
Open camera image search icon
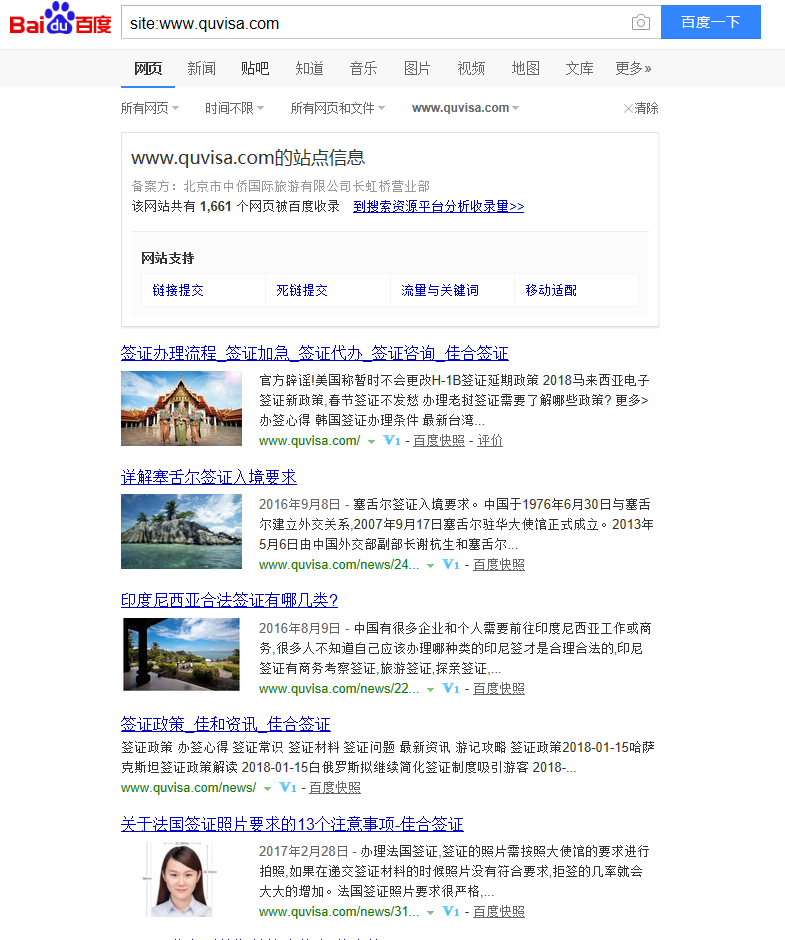click(640, 23)
